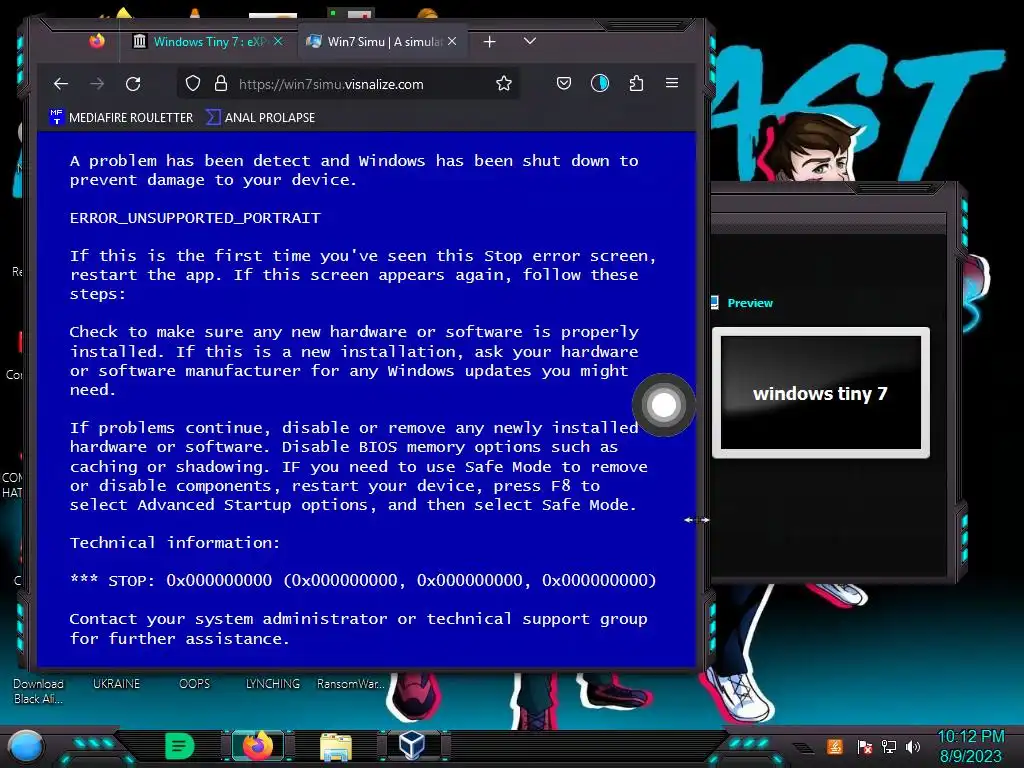
Task: Click the orange Java tray icon
Action: 834,746
